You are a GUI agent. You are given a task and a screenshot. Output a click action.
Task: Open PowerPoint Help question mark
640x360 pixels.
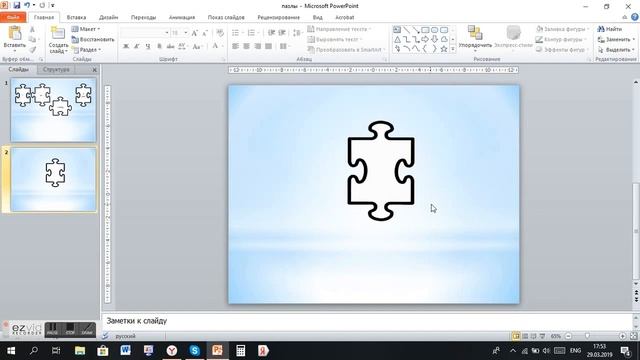(635, 17)
